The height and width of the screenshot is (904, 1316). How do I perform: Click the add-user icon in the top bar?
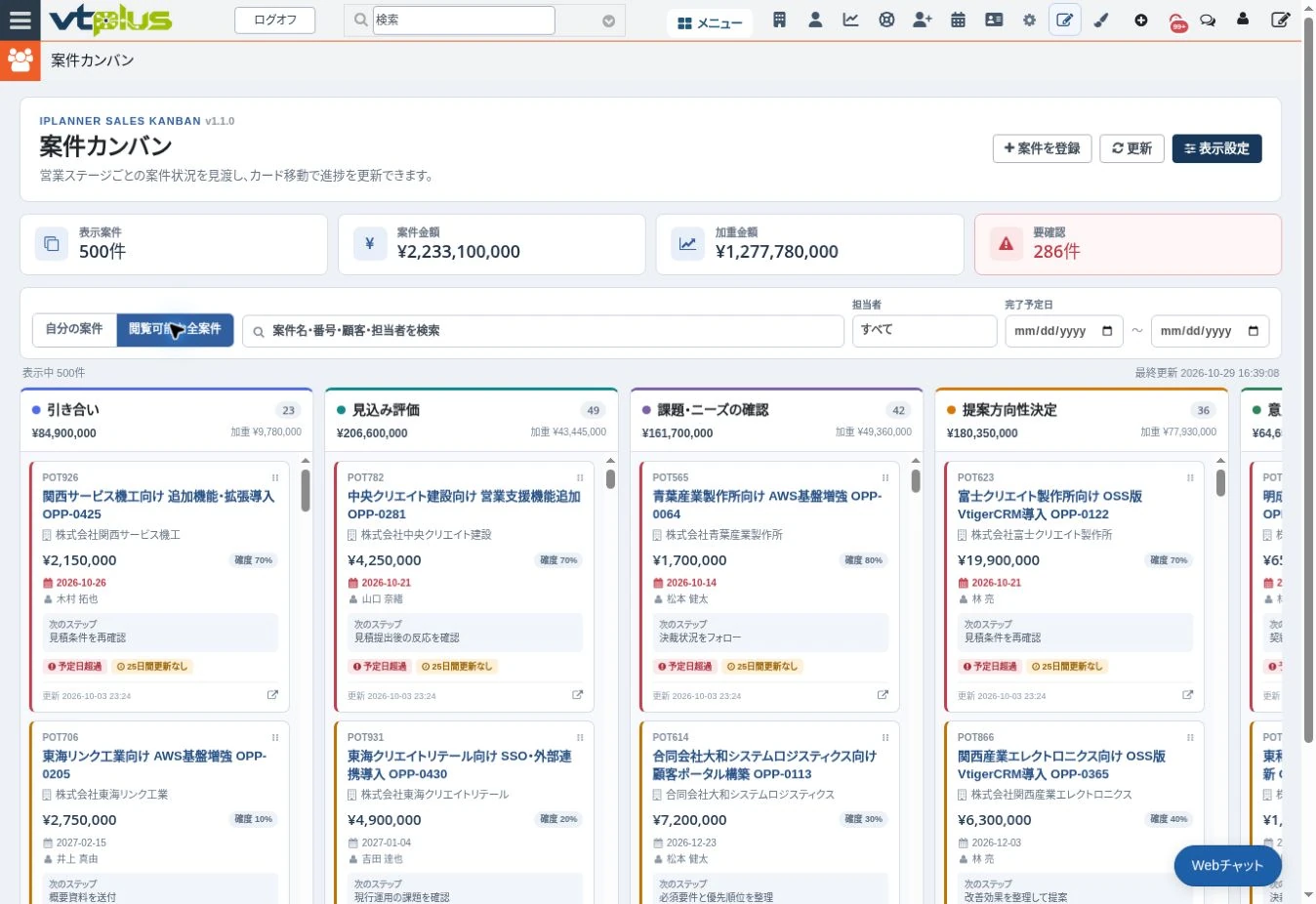point(923,20)
